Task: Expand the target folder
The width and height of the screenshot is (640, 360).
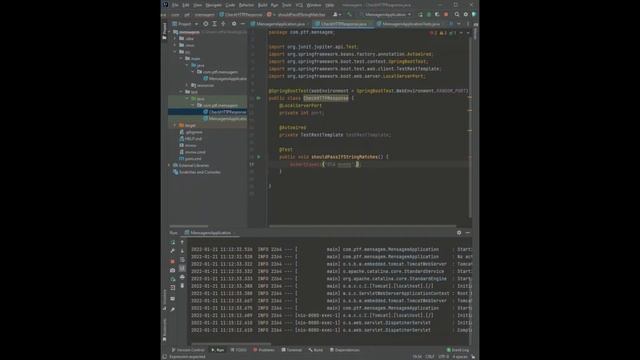Action: click(176, 125)
